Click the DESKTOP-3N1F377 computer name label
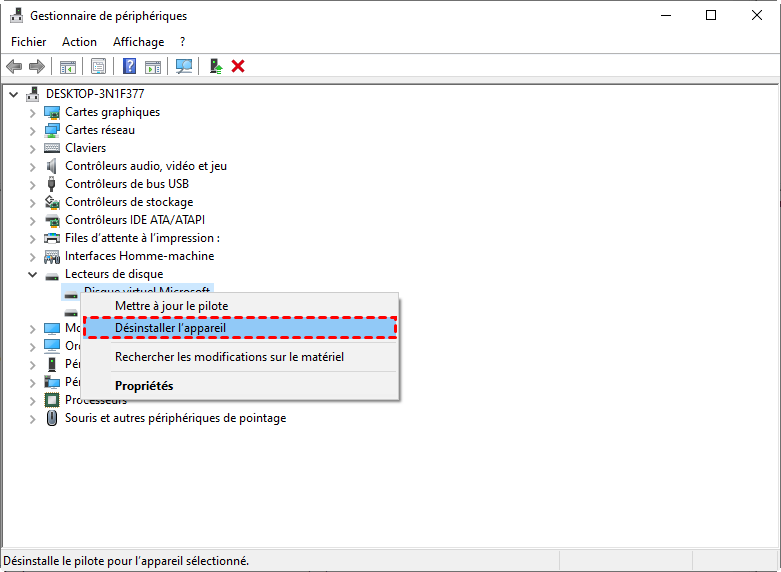781x572 pixels. [x=95, y=94]
